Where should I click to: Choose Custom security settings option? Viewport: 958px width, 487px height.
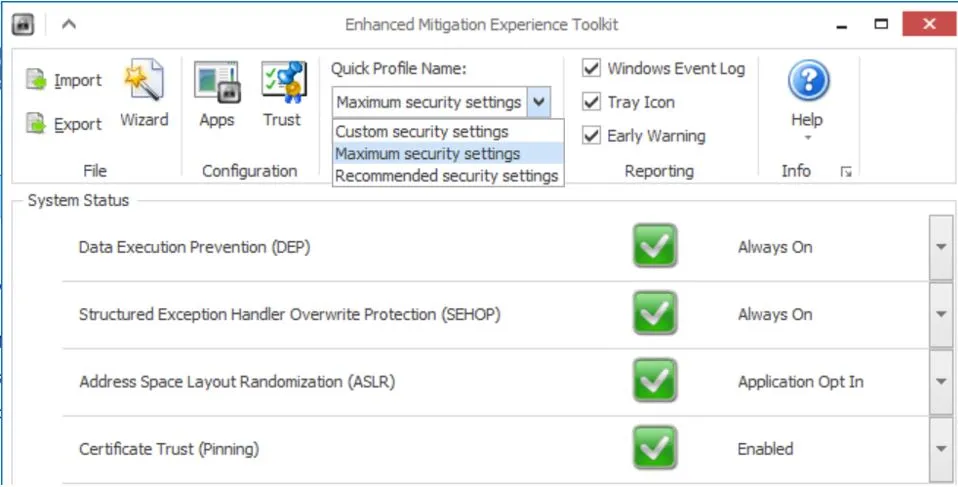coord(422,132)
